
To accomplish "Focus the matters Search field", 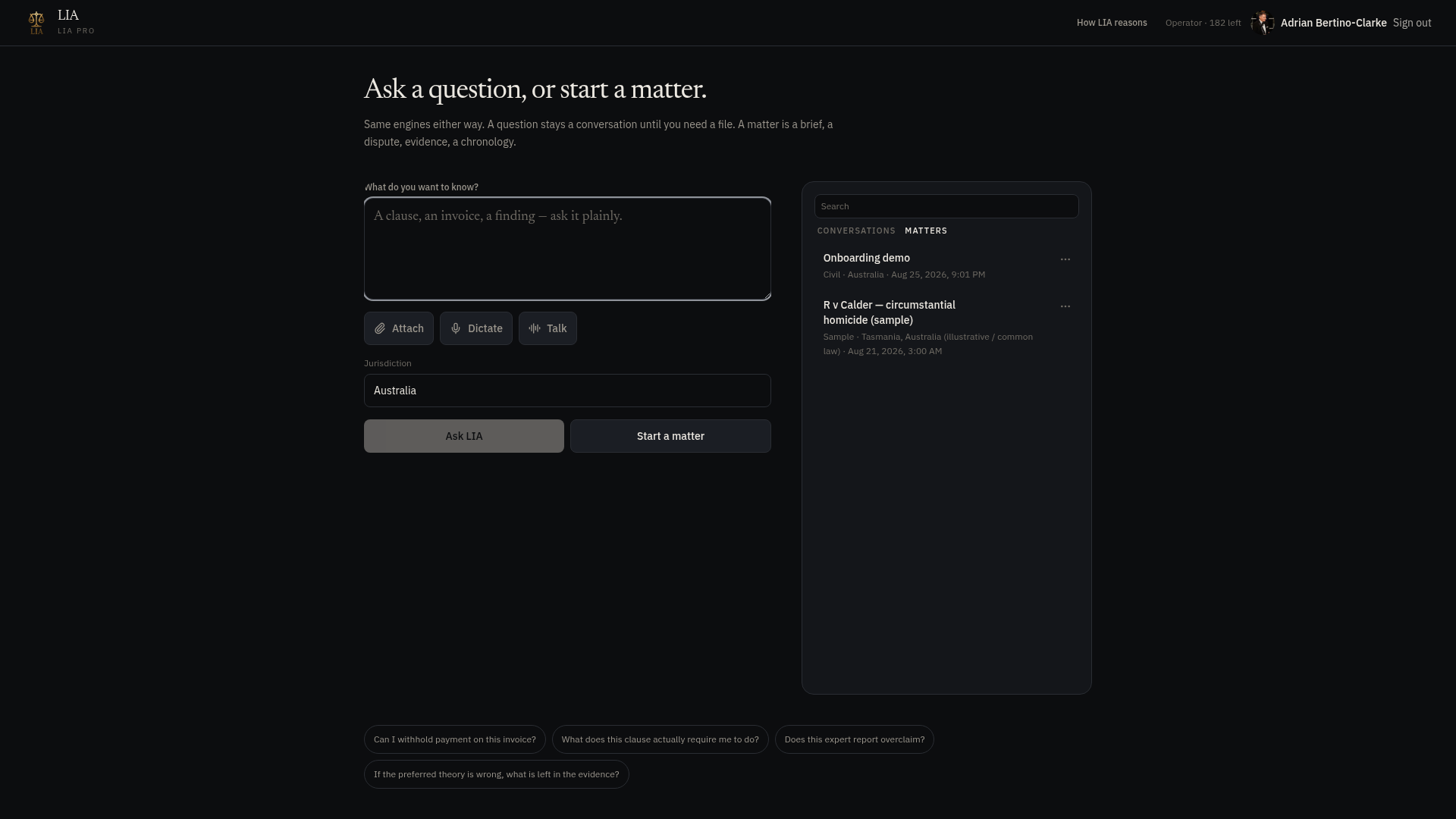I will click(946, 206).
